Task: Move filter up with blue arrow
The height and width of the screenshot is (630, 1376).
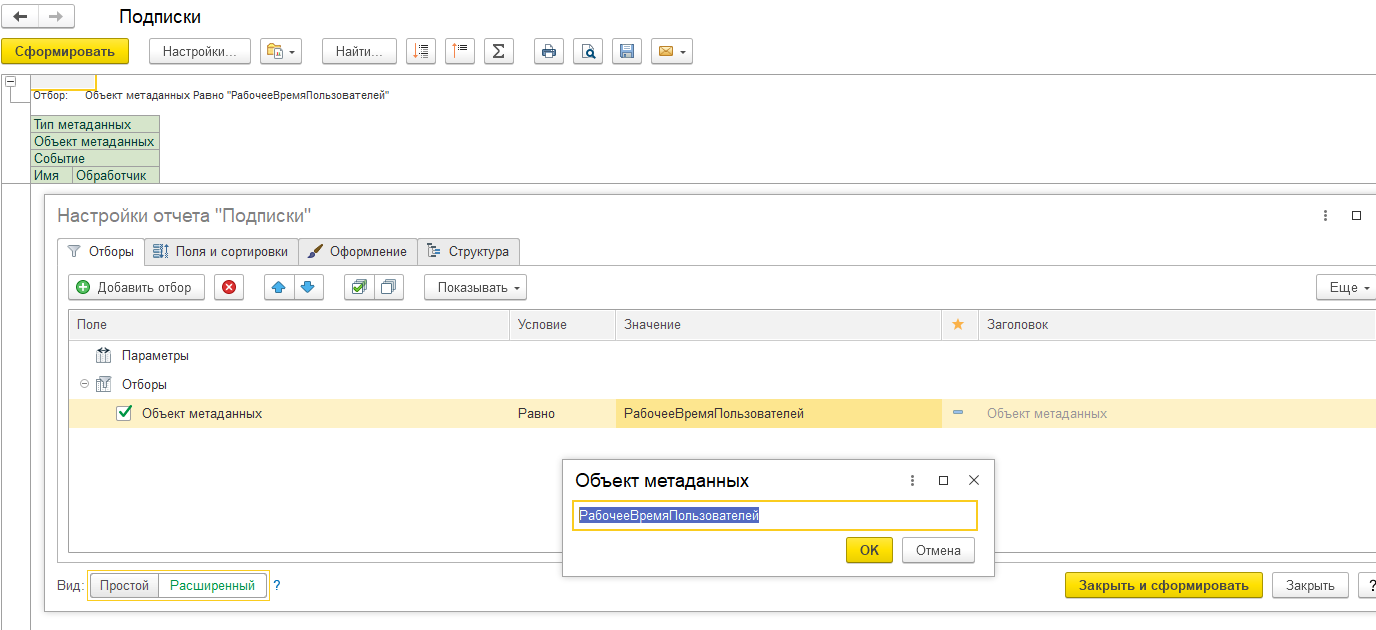Action: (279, 287)
